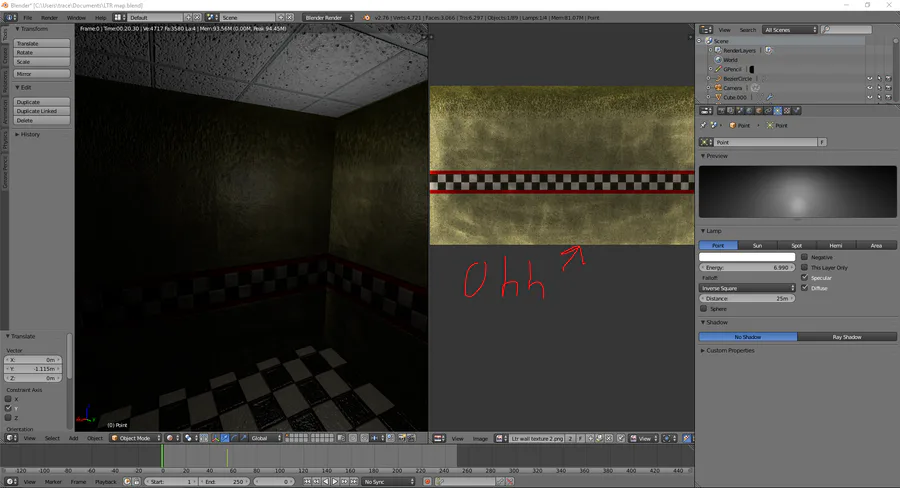Open the Object Mode dropdown
Viewport: 900px width, 488px height.
[136, 438]
